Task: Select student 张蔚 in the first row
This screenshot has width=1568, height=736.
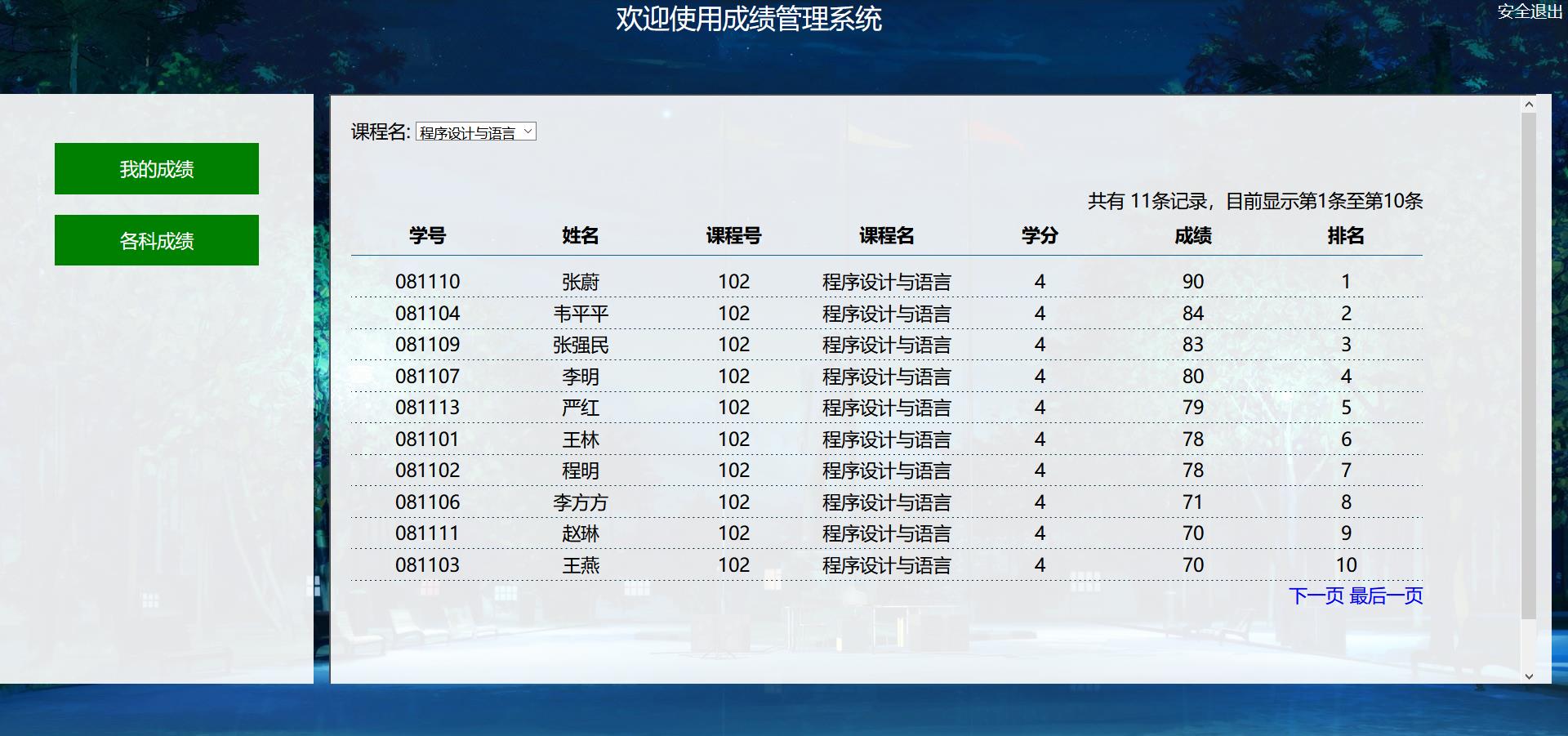Action: pos(581,281)
